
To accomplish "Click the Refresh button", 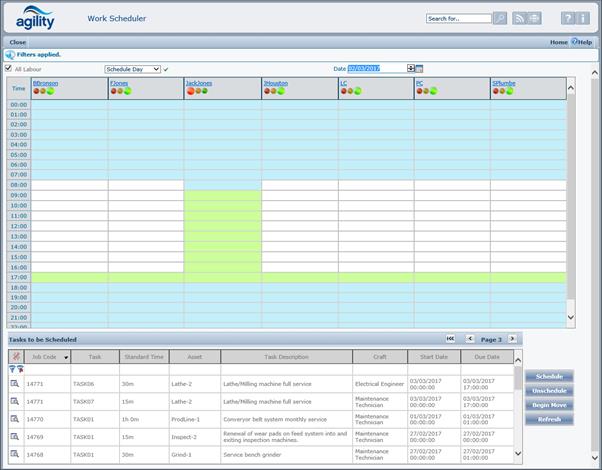I will click(x=549, y=419).
